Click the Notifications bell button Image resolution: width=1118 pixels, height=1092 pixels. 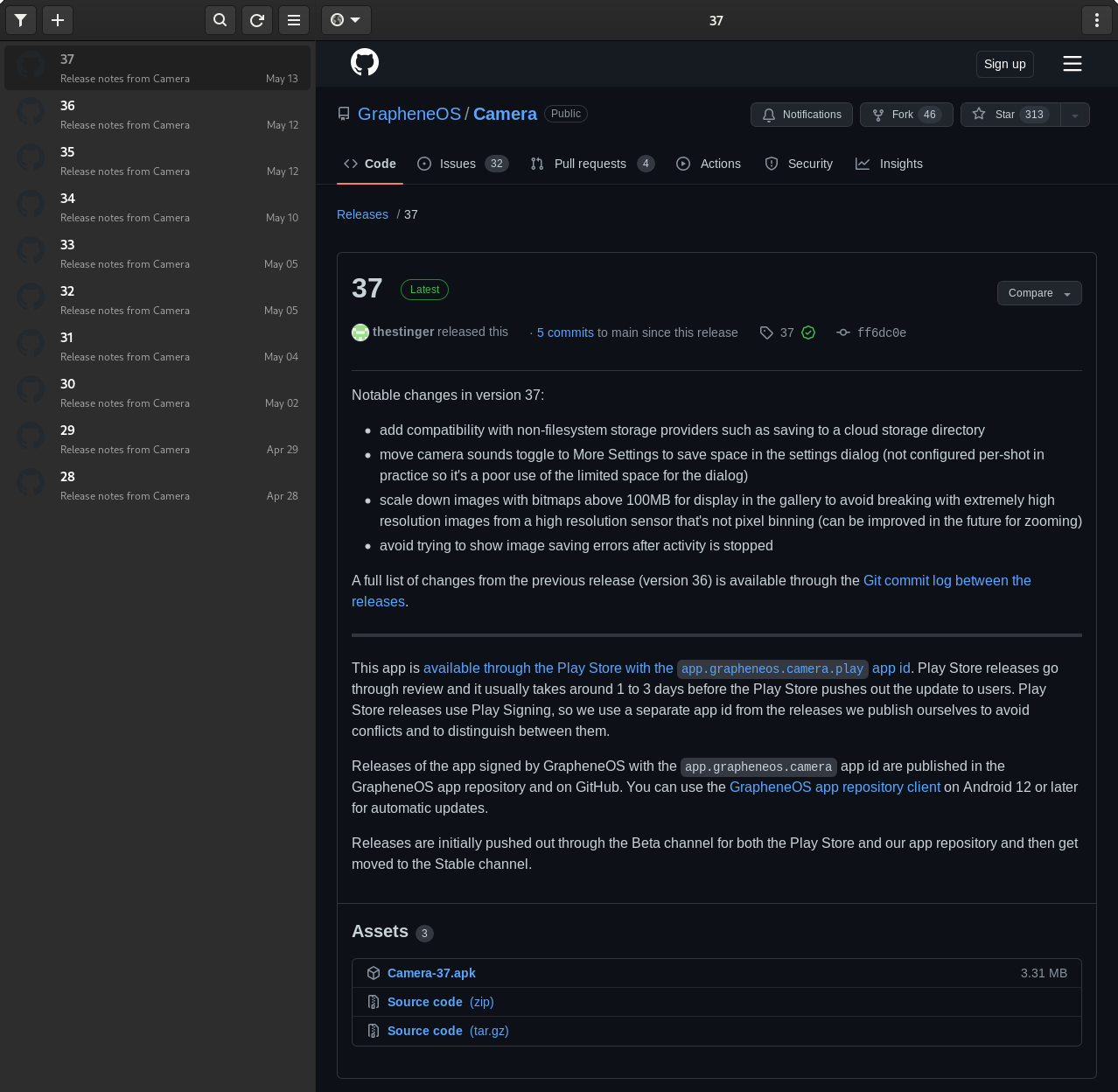point(801,115)
